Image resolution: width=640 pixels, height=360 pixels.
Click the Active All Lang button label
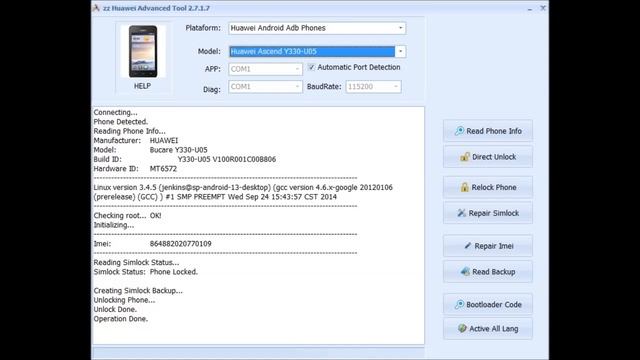(494, 329)
